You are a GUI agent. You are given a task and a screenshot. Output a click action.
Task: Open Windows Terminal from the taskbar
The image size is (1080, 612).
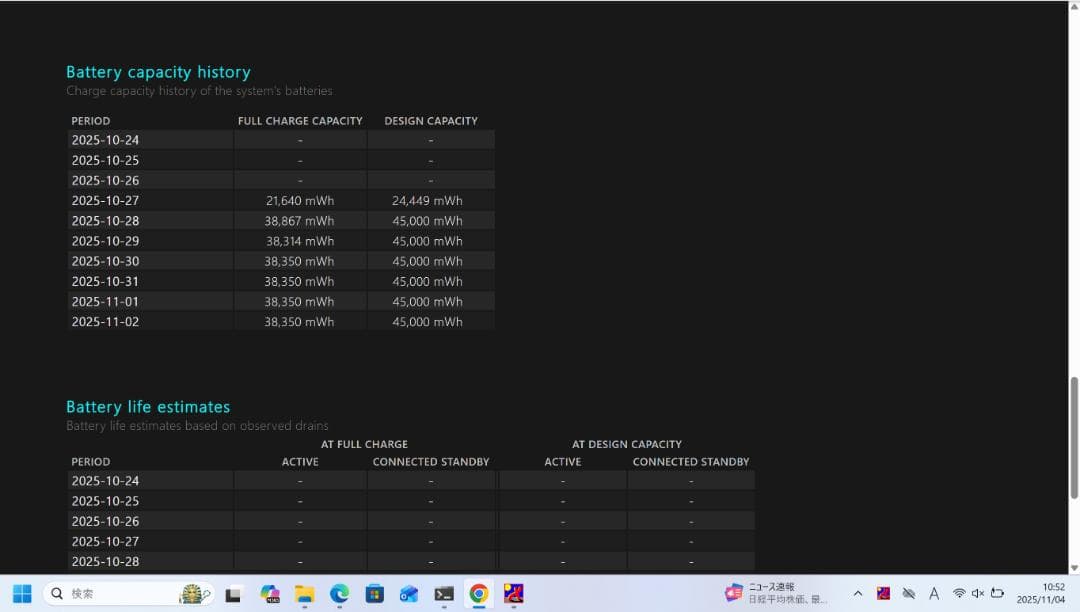[443, 594]
